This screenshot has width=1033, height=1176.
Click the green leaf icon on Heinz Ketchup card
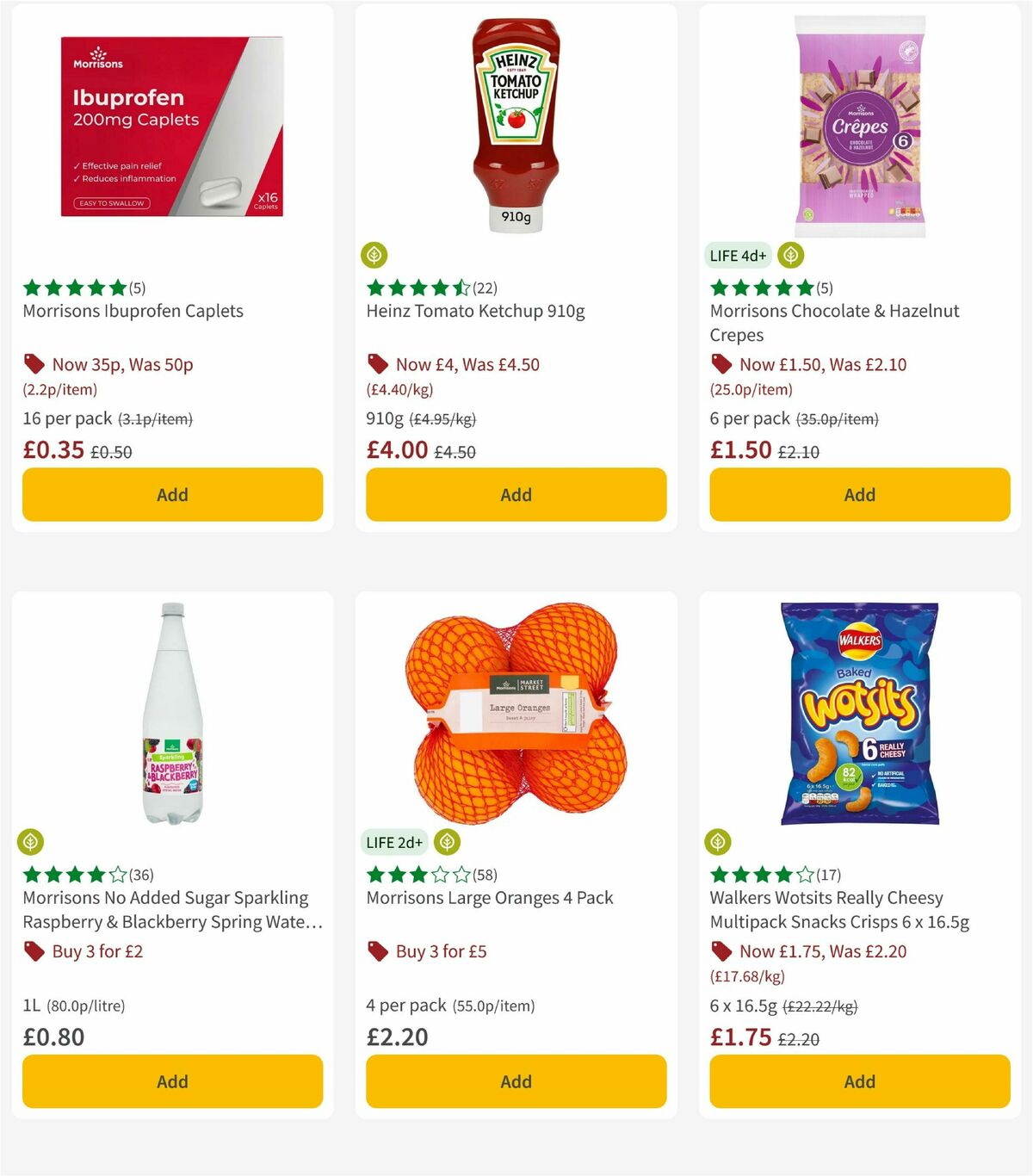375,255
